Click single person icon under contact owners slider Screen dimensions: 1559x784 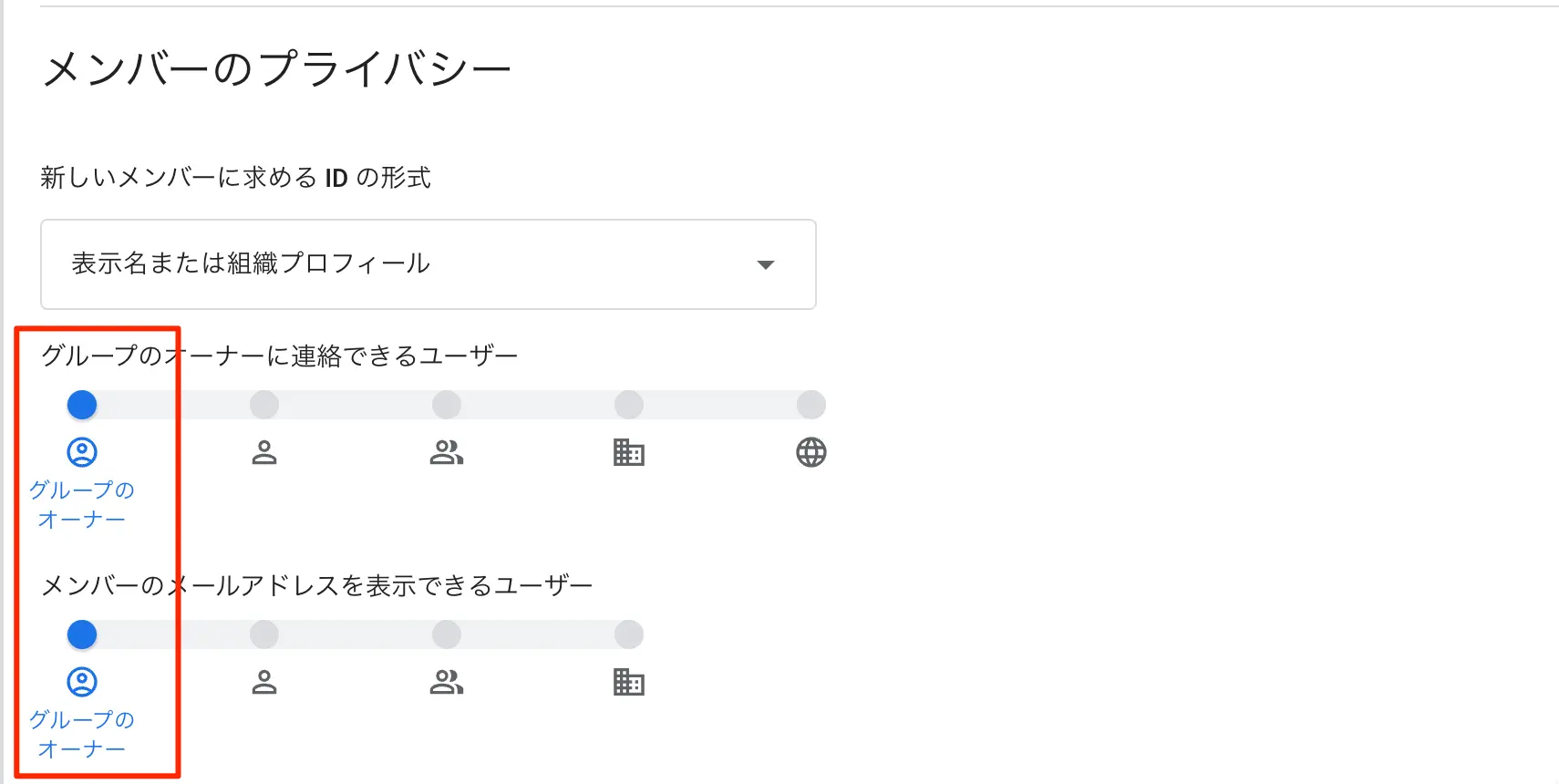tap(264, 452)
